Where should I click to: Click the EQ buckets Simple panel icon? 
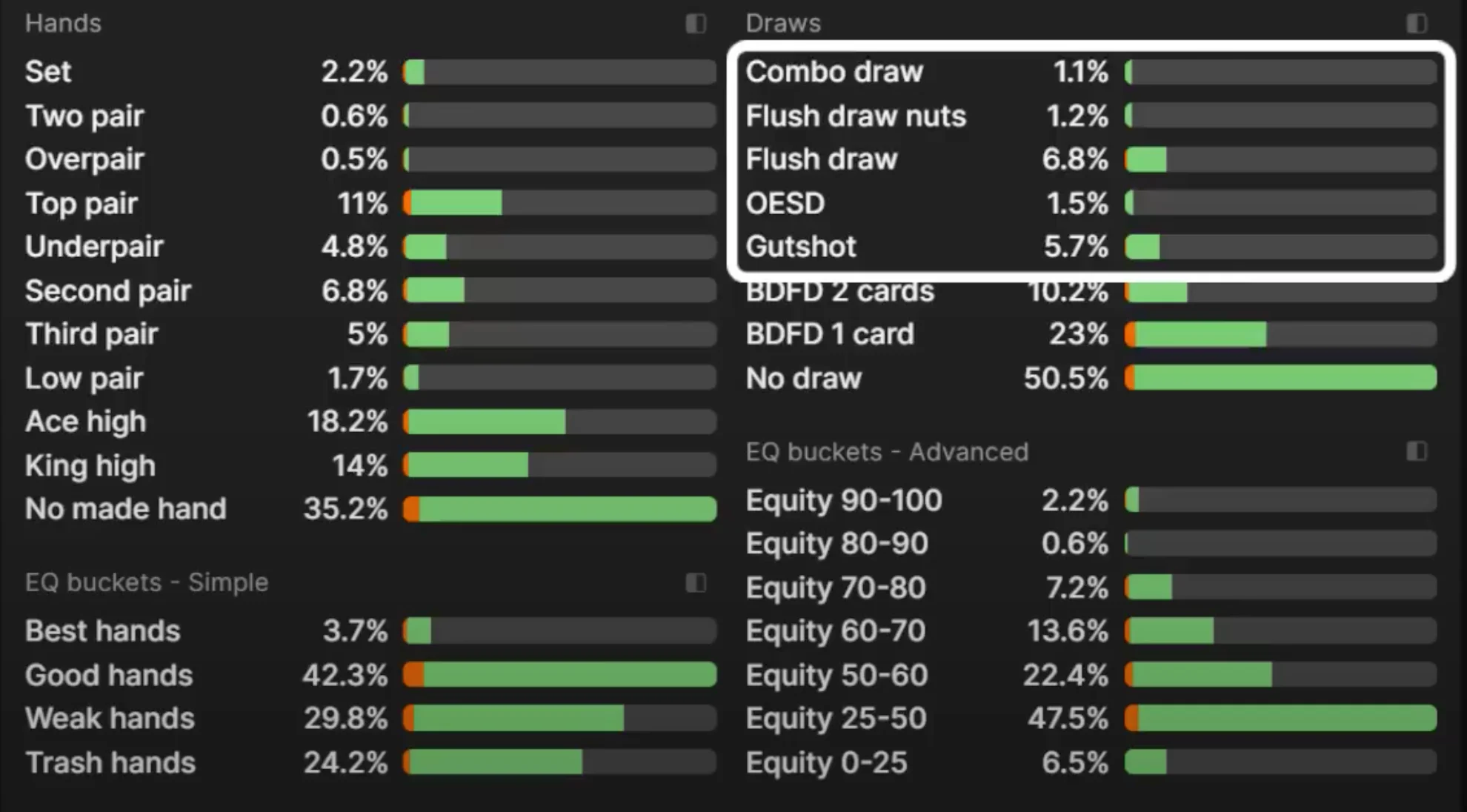[695, 583]
